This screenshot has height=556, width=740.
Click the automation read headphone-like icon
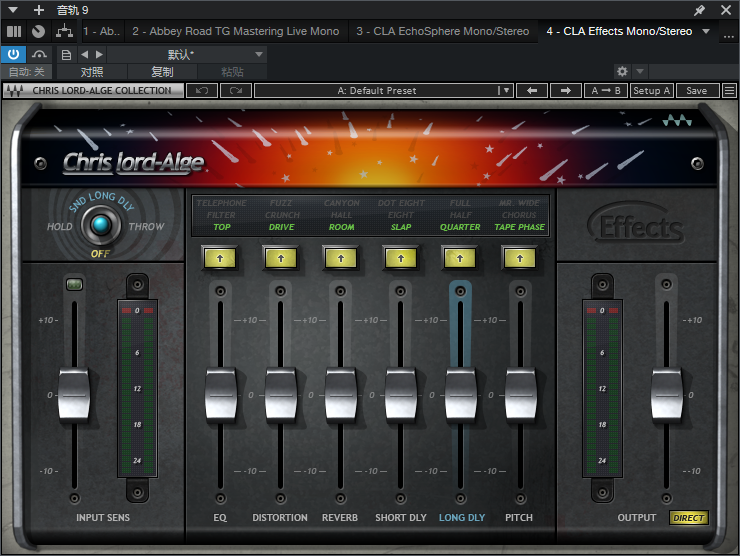(x=39, y=55)
